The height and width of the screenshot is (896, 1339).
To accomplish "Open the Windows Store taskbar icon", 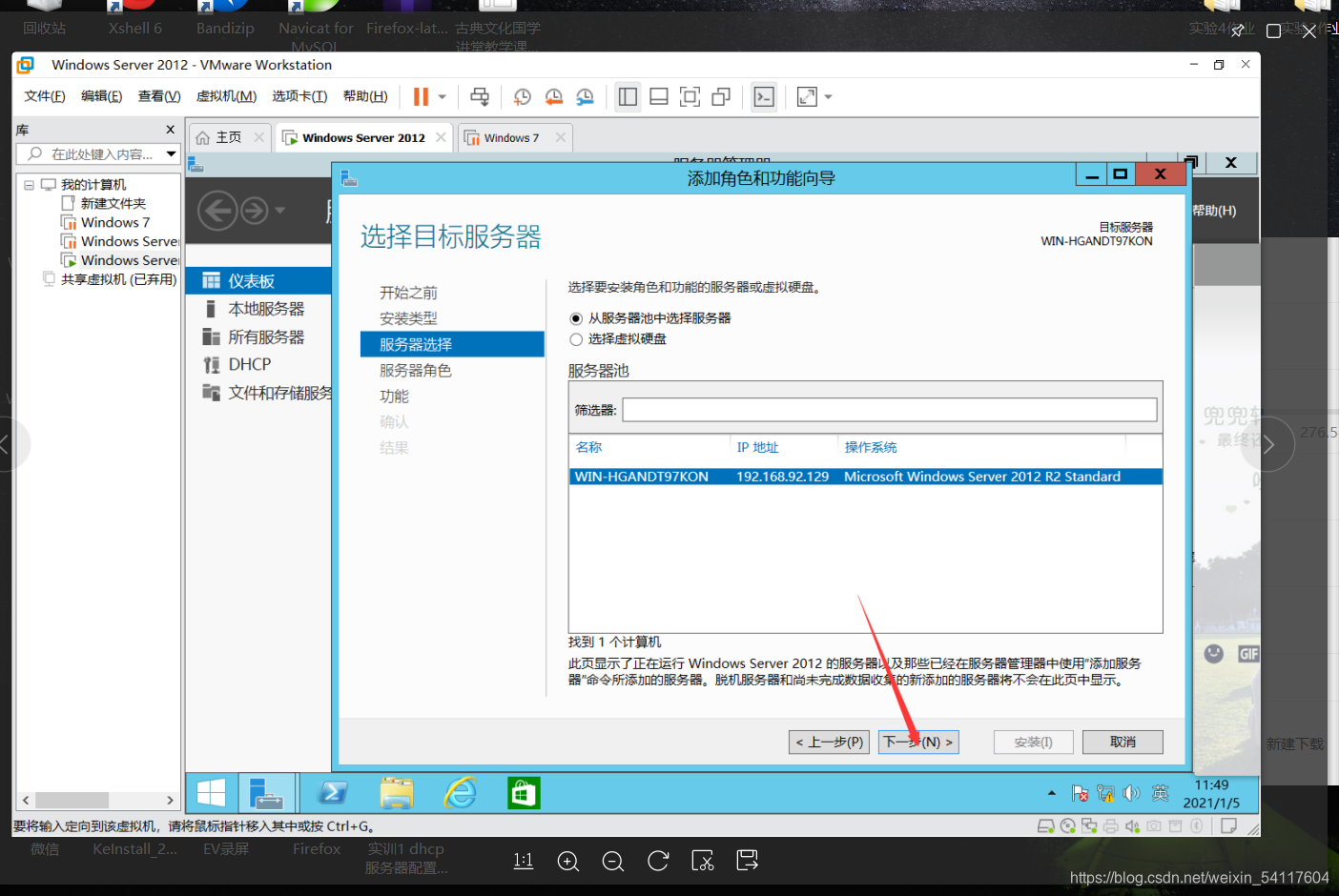I will tap(524, 792).
